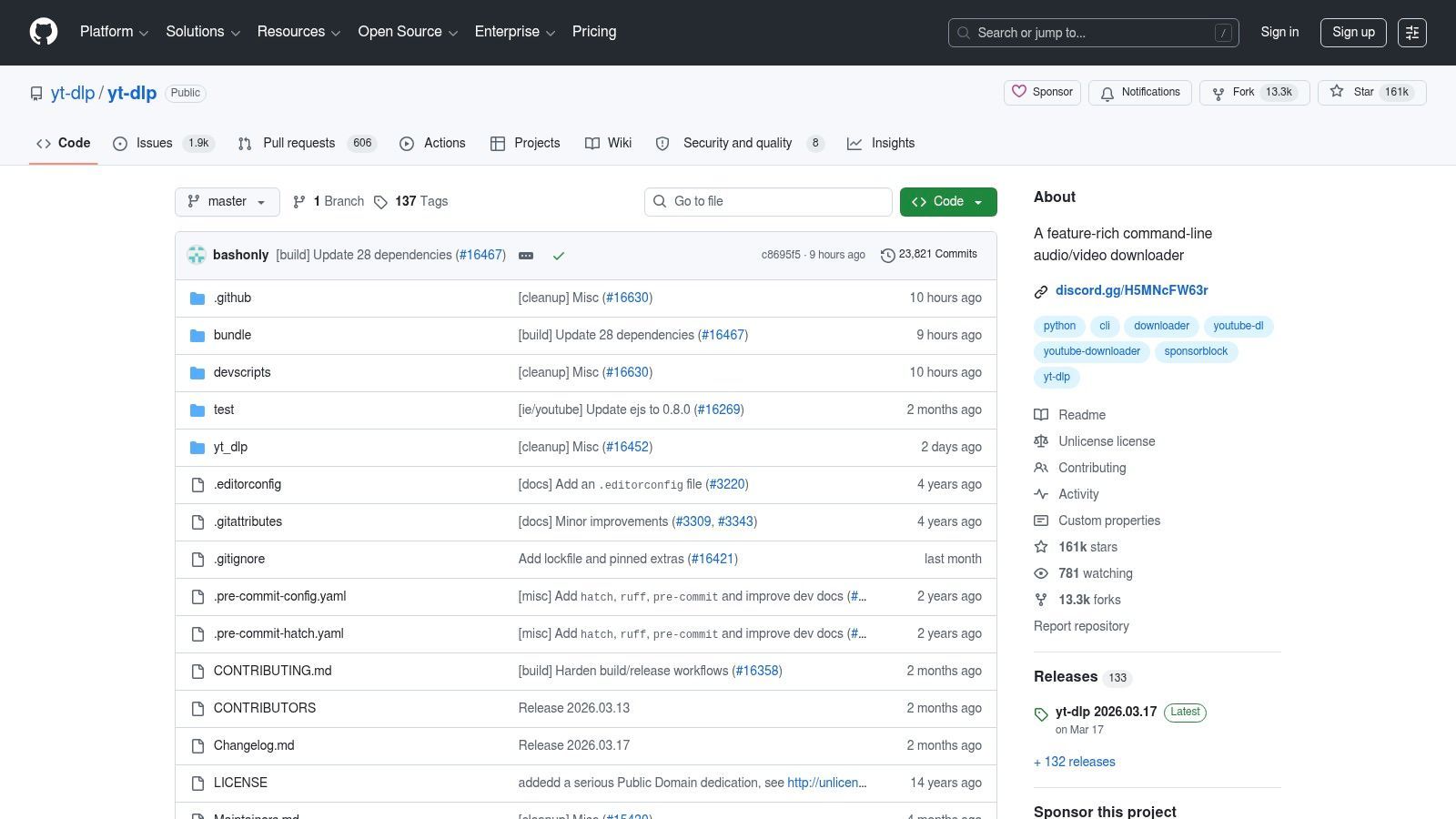The image size is (1456, 819).
Task: View + 132 releases link
Action: (1075, 763)
